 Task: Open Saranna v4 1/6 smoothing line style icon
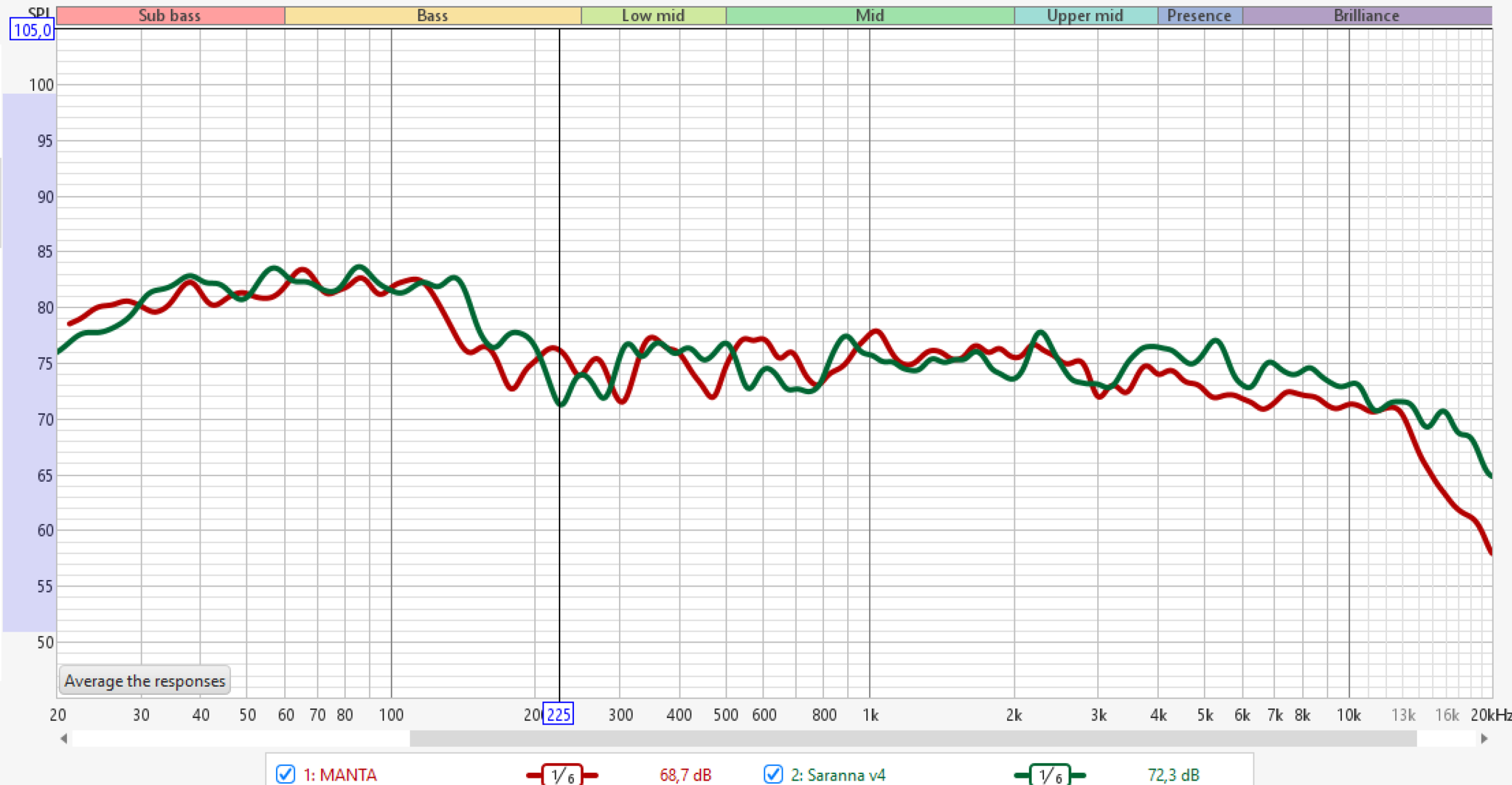[x=1049, y=775]
